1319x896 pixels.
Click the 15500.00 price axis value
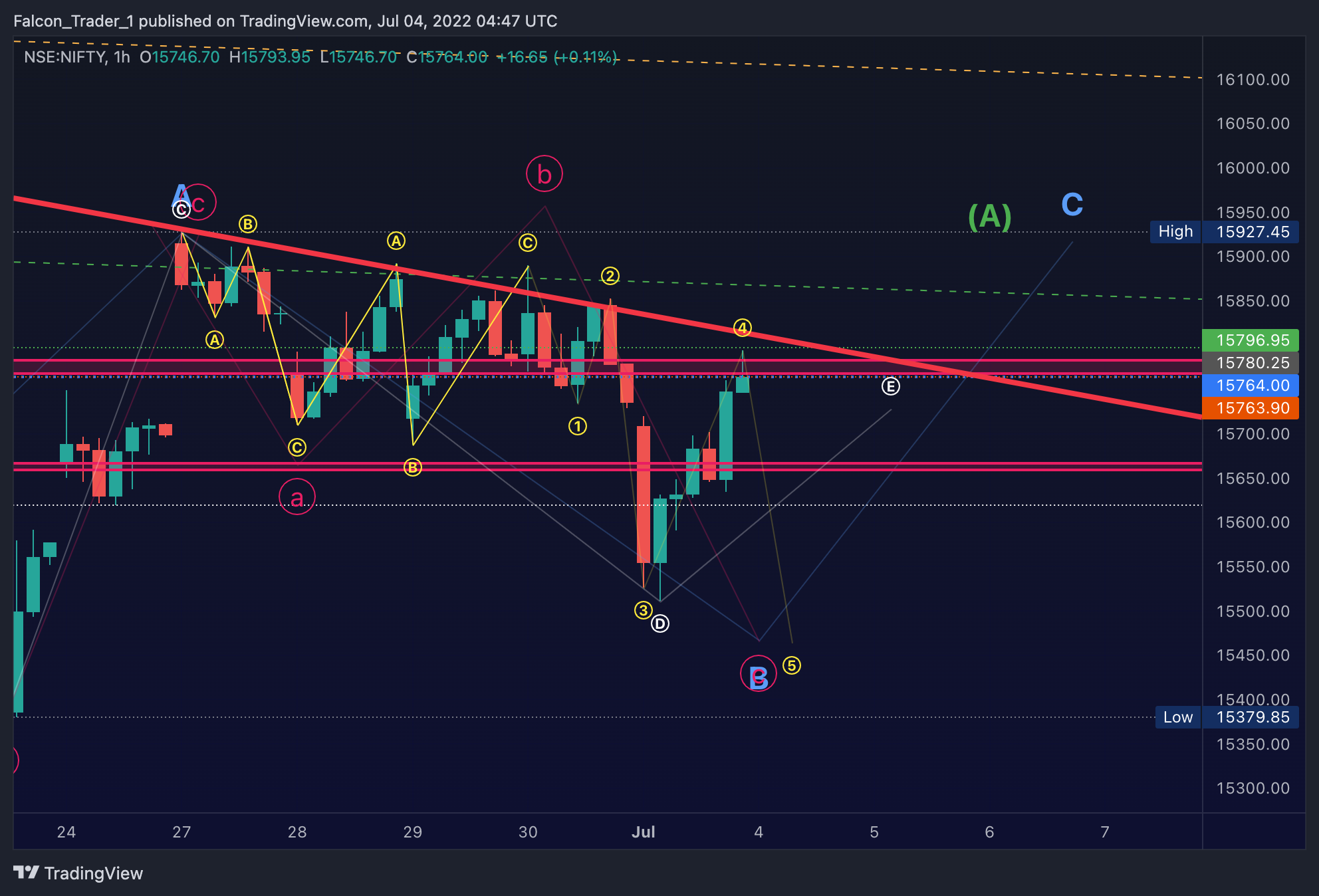click(1253, 612)
